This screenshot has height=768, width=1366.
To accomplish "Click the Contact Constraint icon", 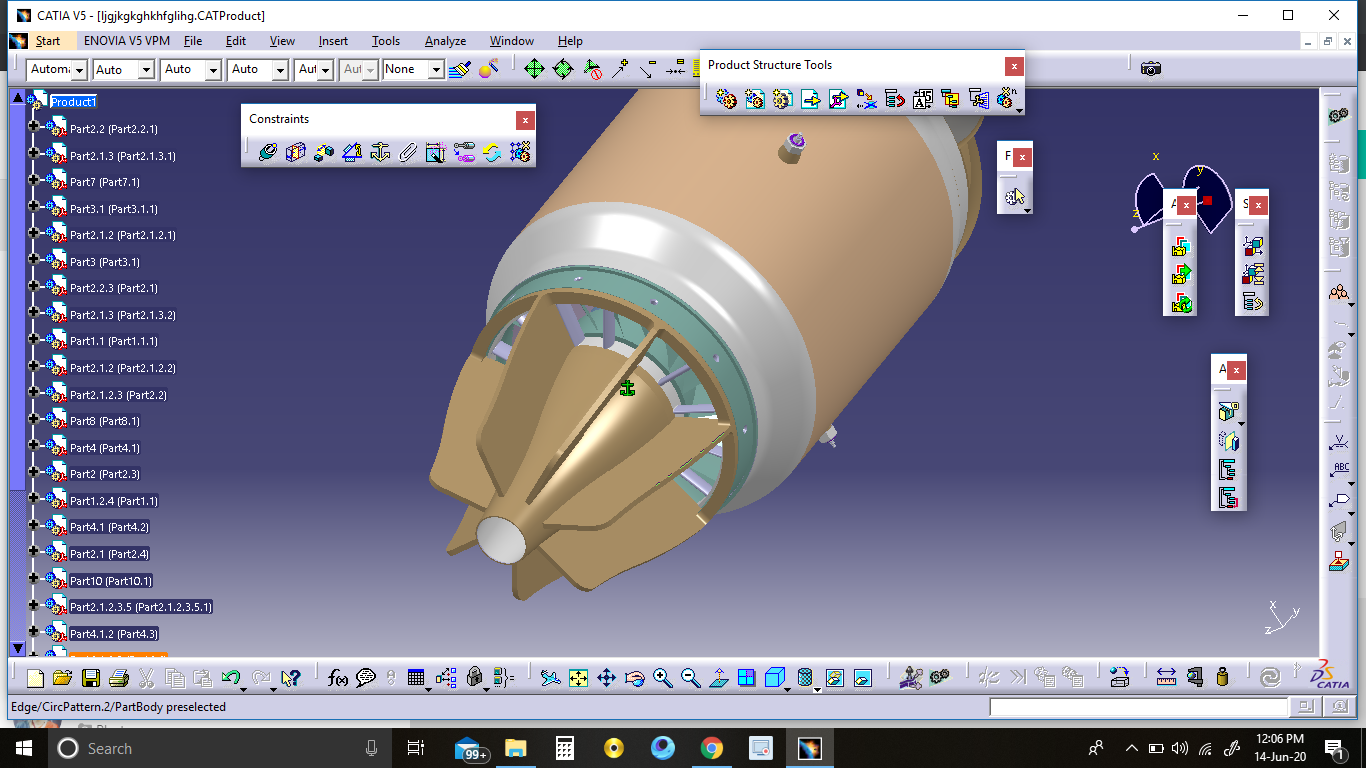I will pyautogui.click(x=295, y=152).
